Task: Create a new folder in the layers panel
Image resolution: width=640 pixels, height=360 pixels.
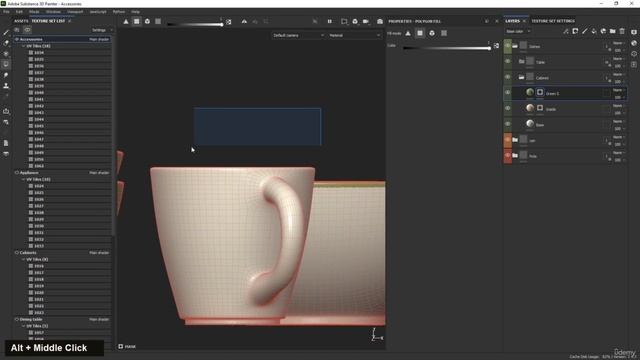Action: pyautogui.click(x=613, y=31)
